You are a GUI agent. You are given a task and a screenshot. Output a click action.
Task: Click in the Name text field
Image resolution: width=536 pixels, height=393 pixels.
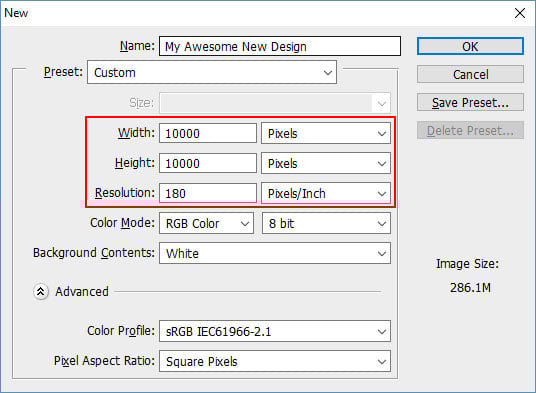(280, 46)
